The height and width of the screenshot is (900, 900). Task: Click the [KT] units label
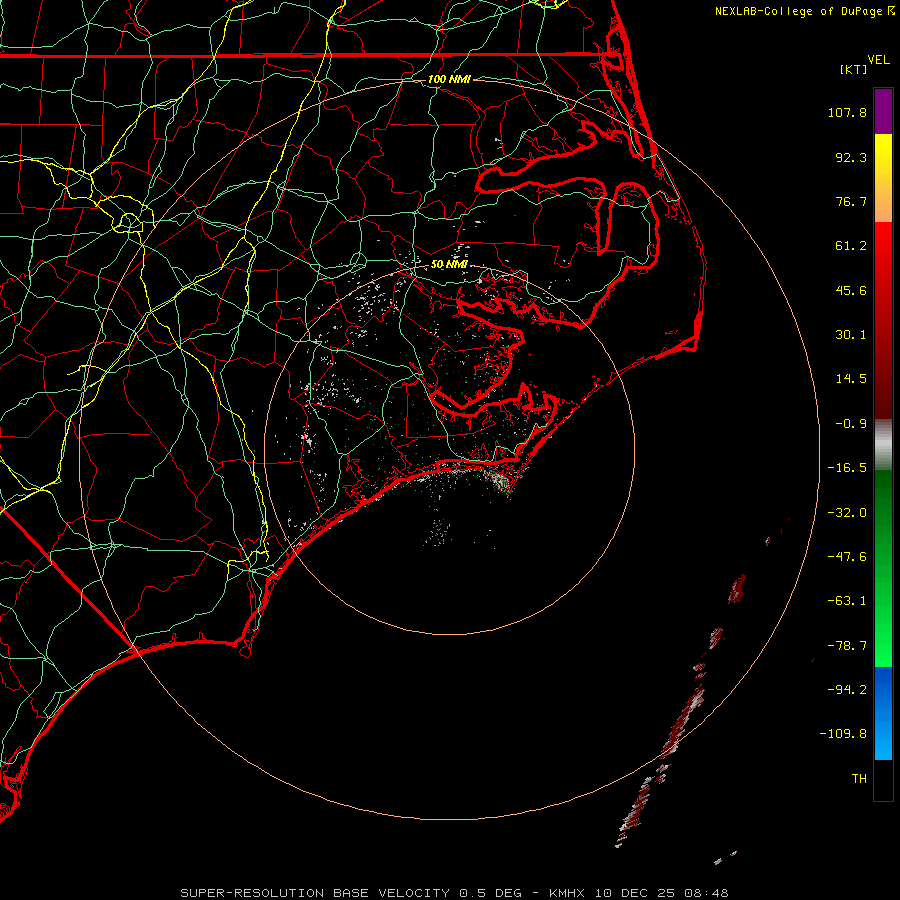(x=854, y=69)
